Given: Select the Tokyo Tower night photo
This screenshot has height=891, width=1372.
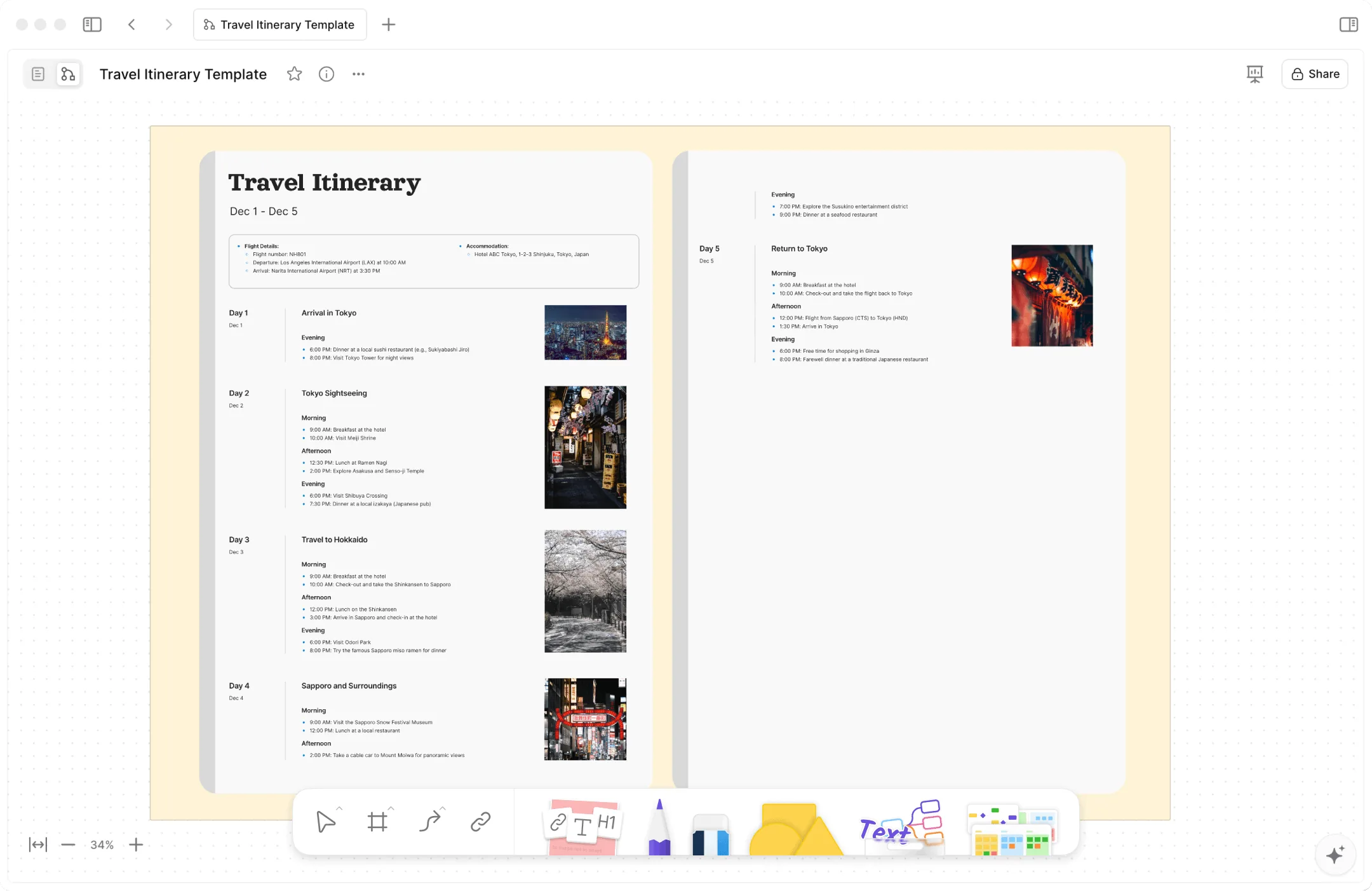Looking at the screenshot, I should (585, 332).
